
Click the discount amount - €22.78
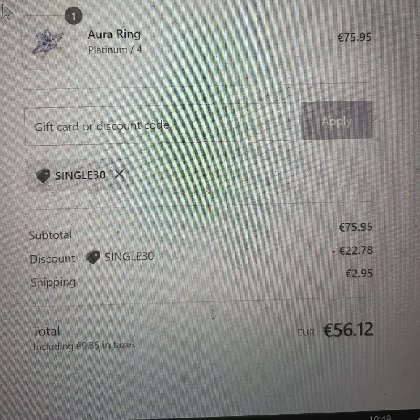point(352,250)
